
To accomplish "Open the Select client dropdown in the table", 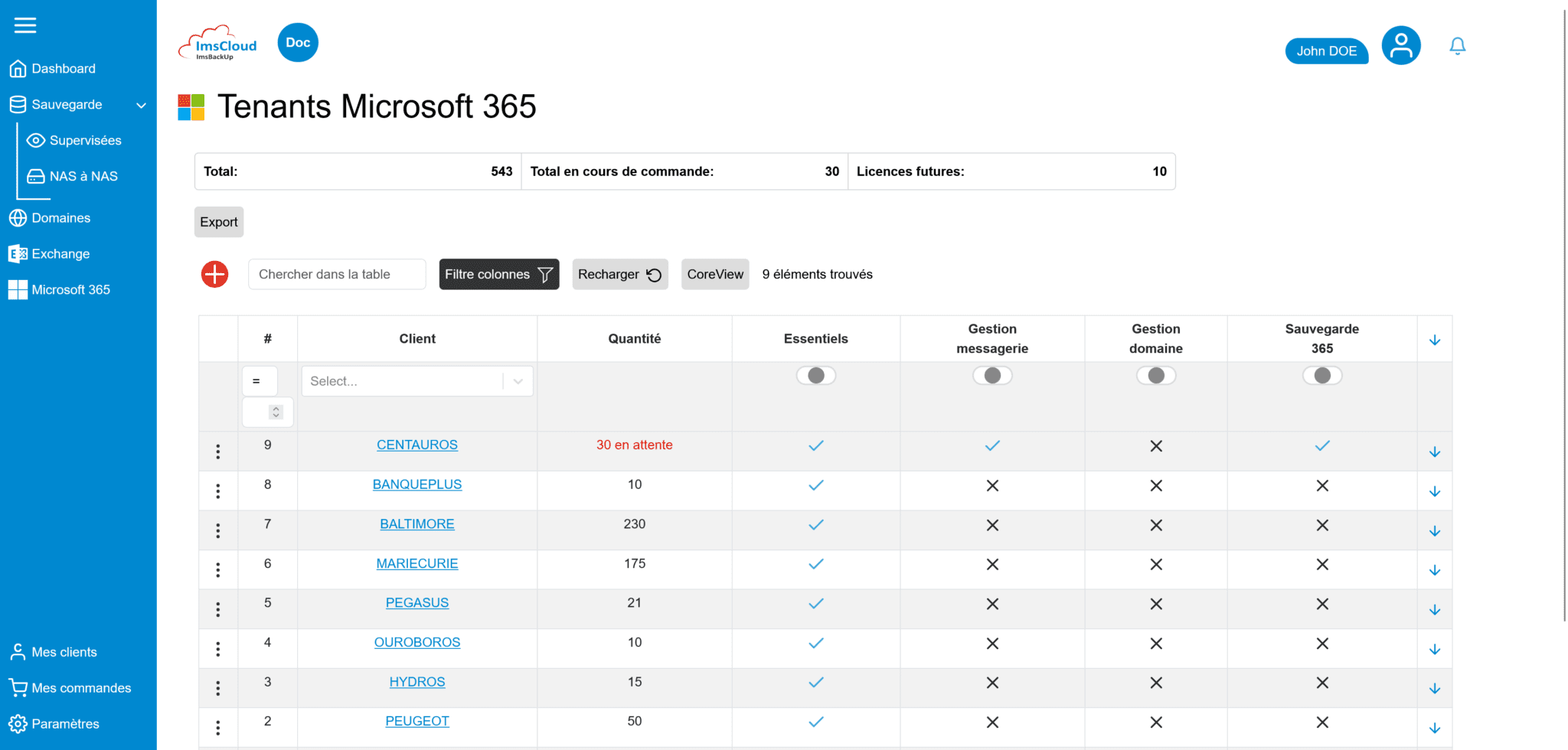I will click(x=416, y=380).
